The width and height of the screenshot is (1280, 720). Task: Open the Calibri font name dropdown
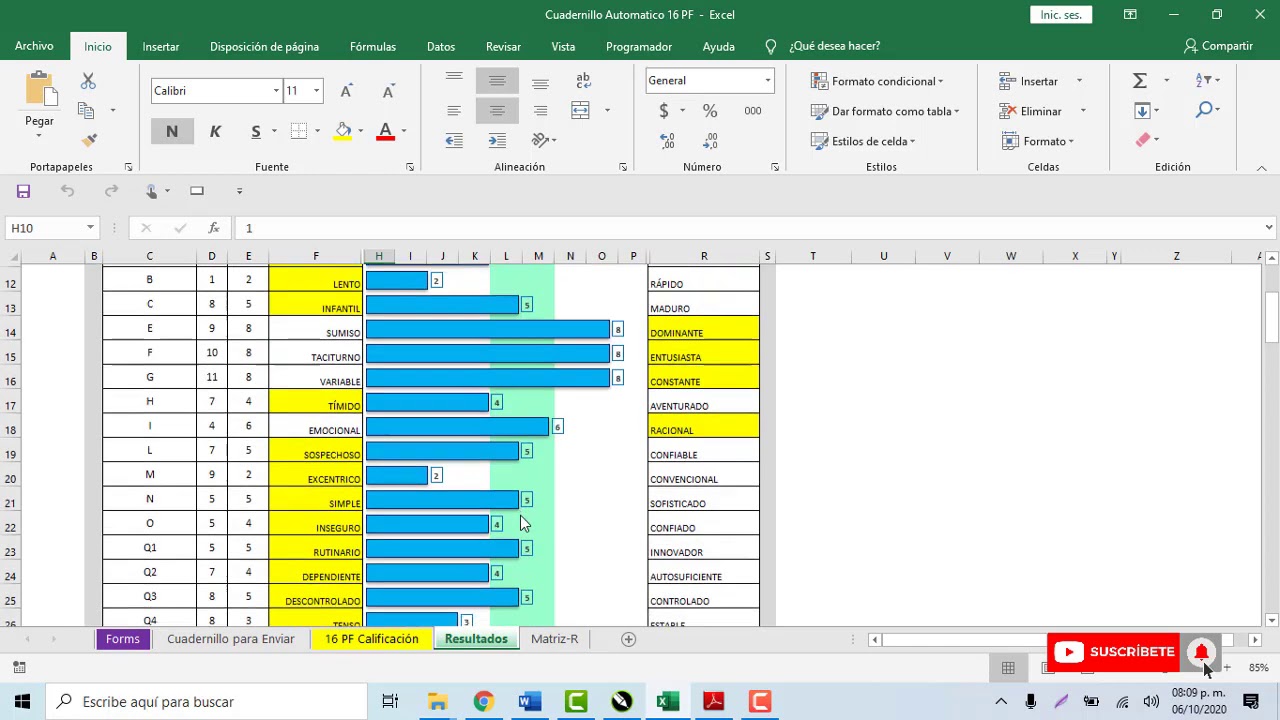click(276, 91)
